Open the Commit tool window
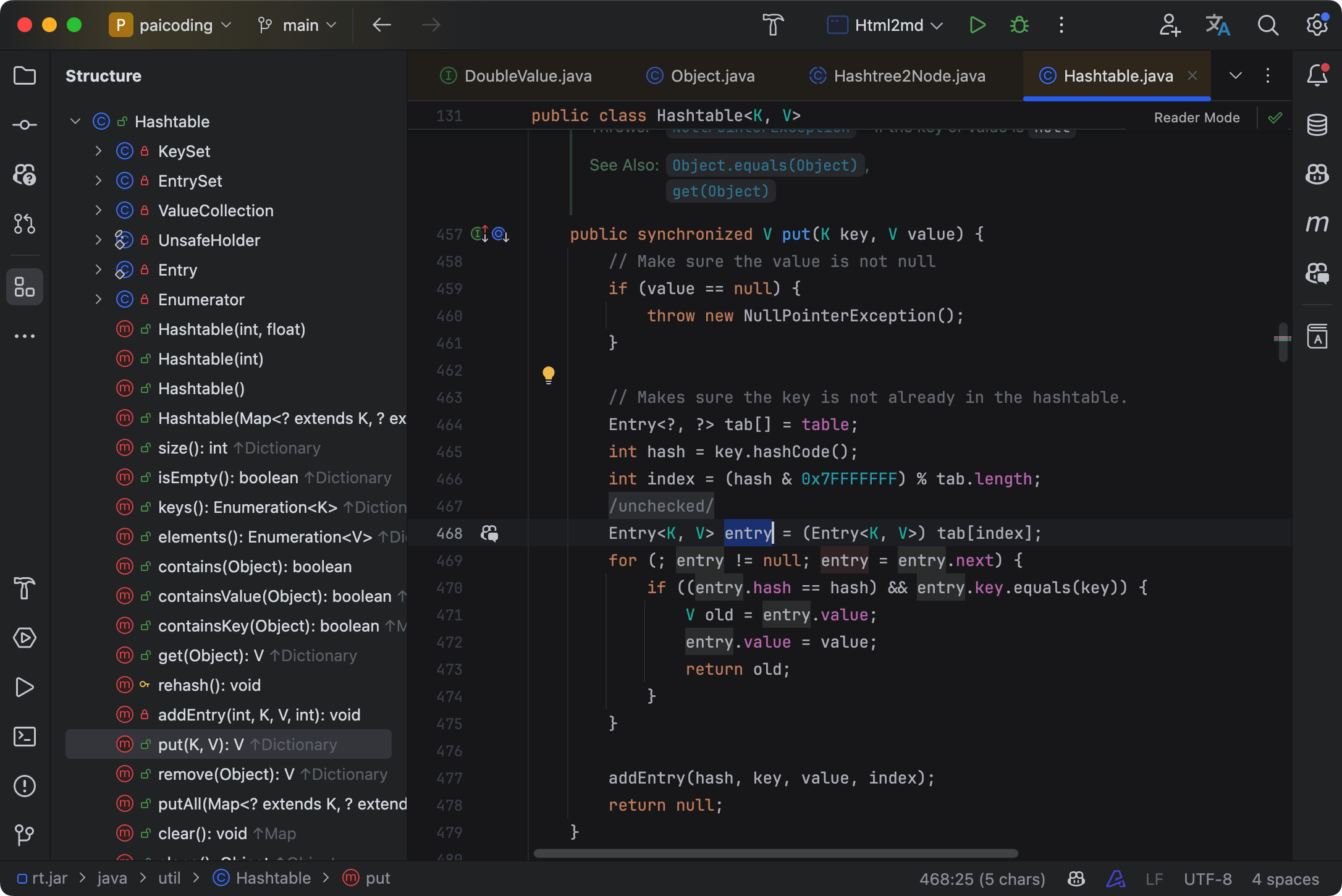This screenshot has width=1342, height=896. [25, 124]
